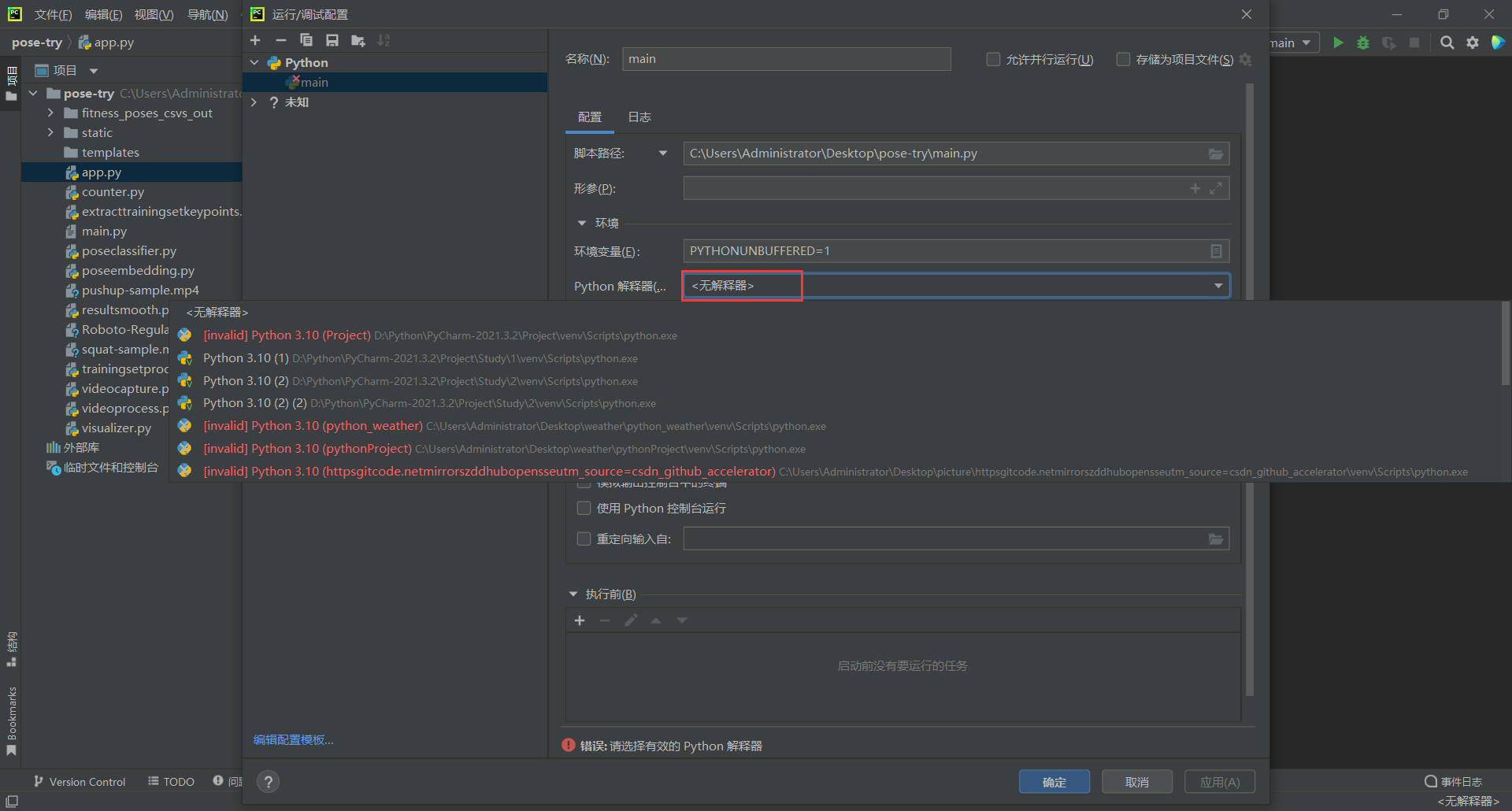This screenshot has width=1512, height=811.
Task: Expand fitness_poses_csvs_out folder
Action: coord(50,113)
